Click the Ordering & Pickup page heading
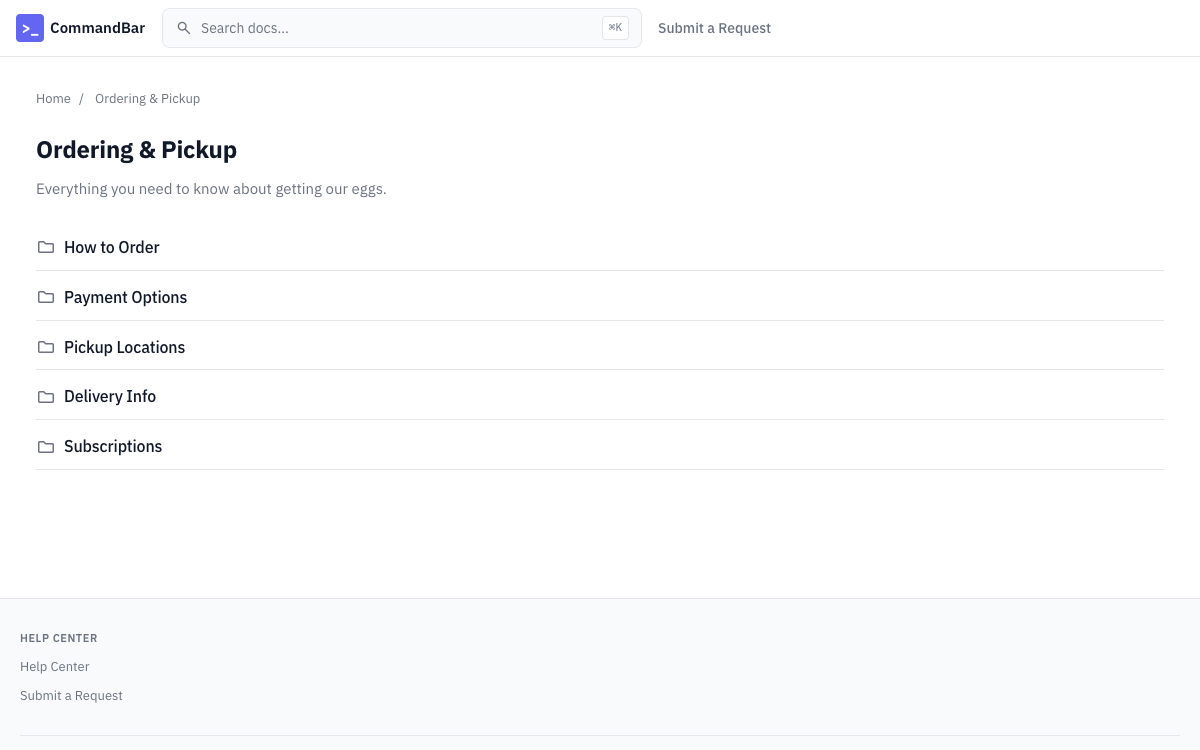1200x750 pixels. (136, 150)
